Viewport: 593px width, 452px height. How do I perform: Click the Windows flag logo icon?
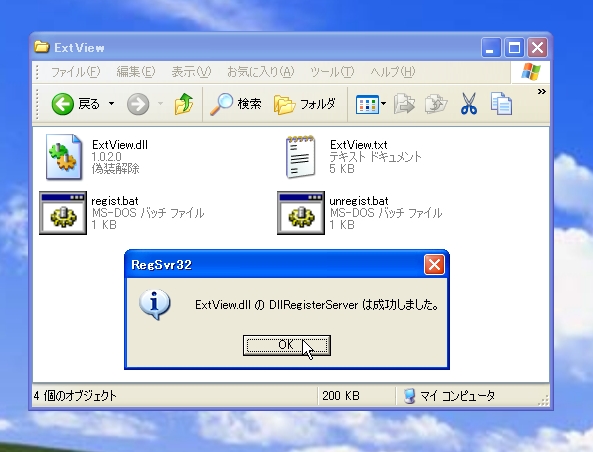(x=531, y=71)
